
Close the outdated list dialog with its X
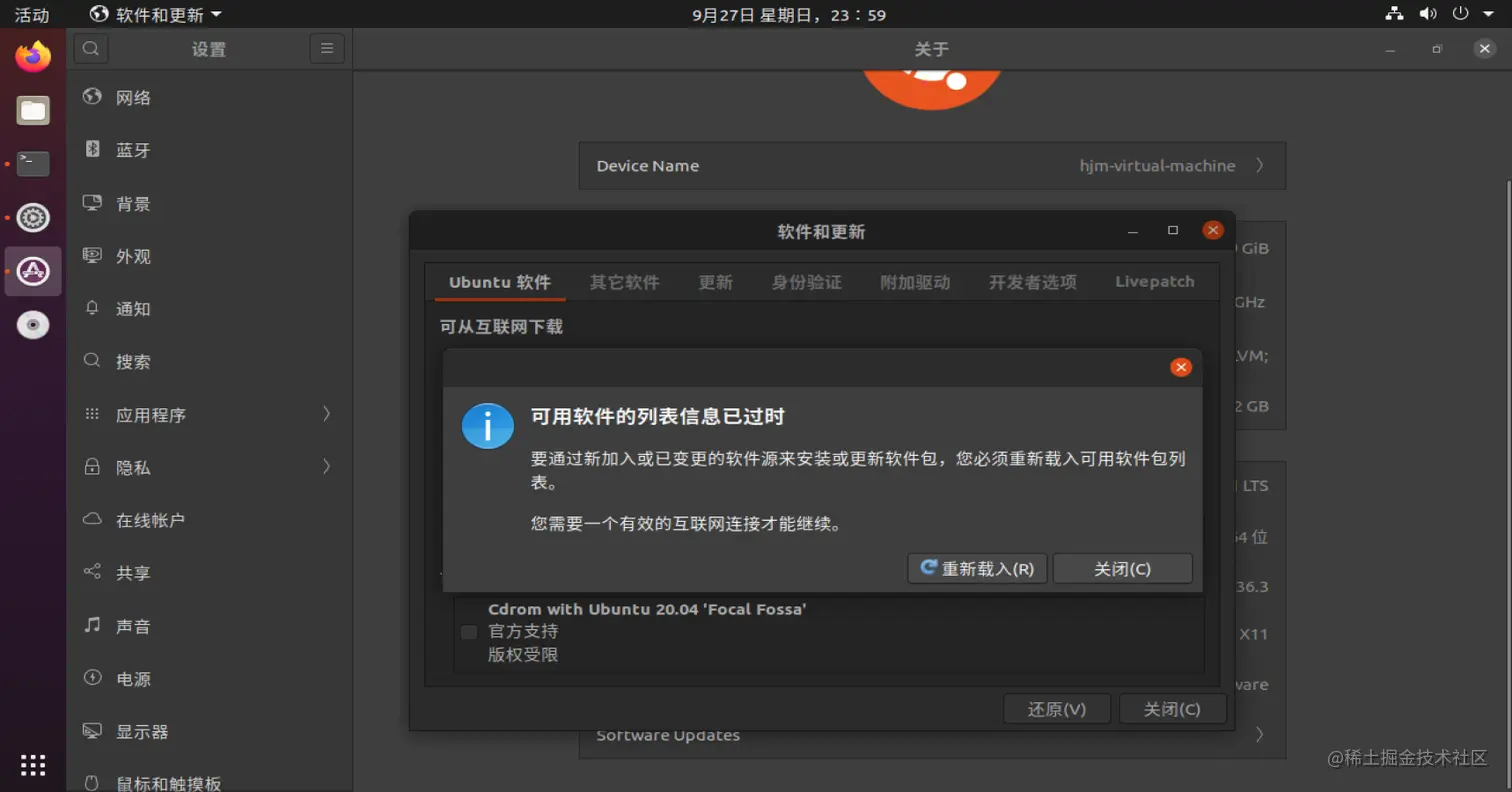click(x=1181, y=367)
